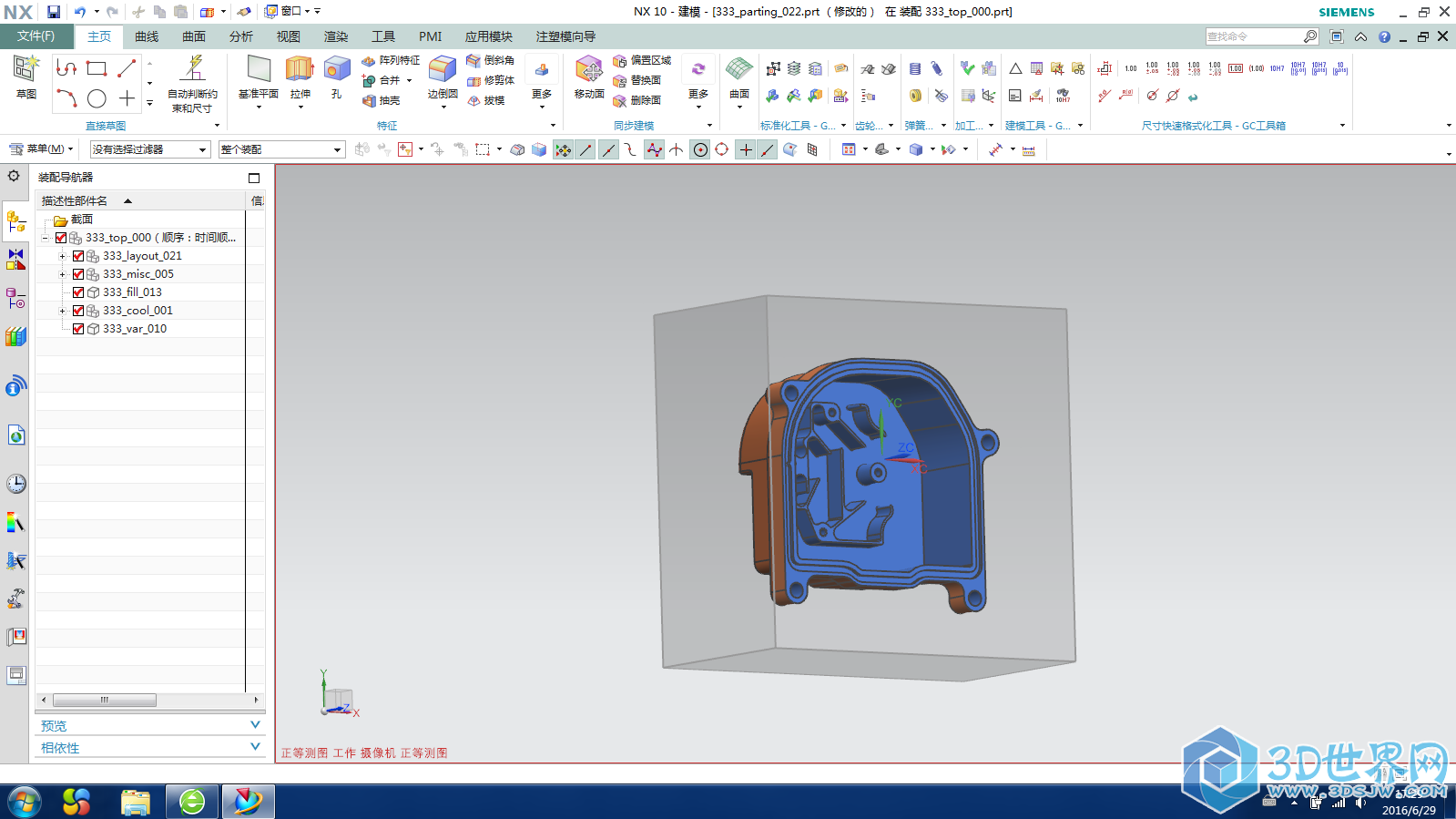This screenshot has width=1456, height=819.
Task: Toggle checkbox for 333_cool_001
Action: [78, 311]
